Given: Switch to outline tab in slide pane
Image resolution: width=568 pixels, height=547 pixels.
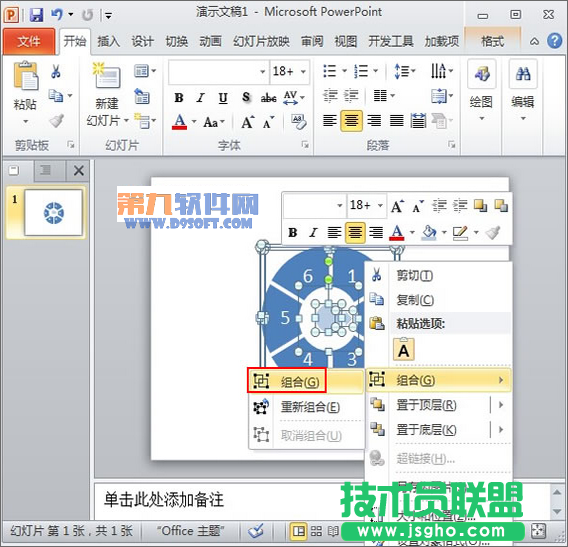Looking at the screenshot, I should [45, 170].
